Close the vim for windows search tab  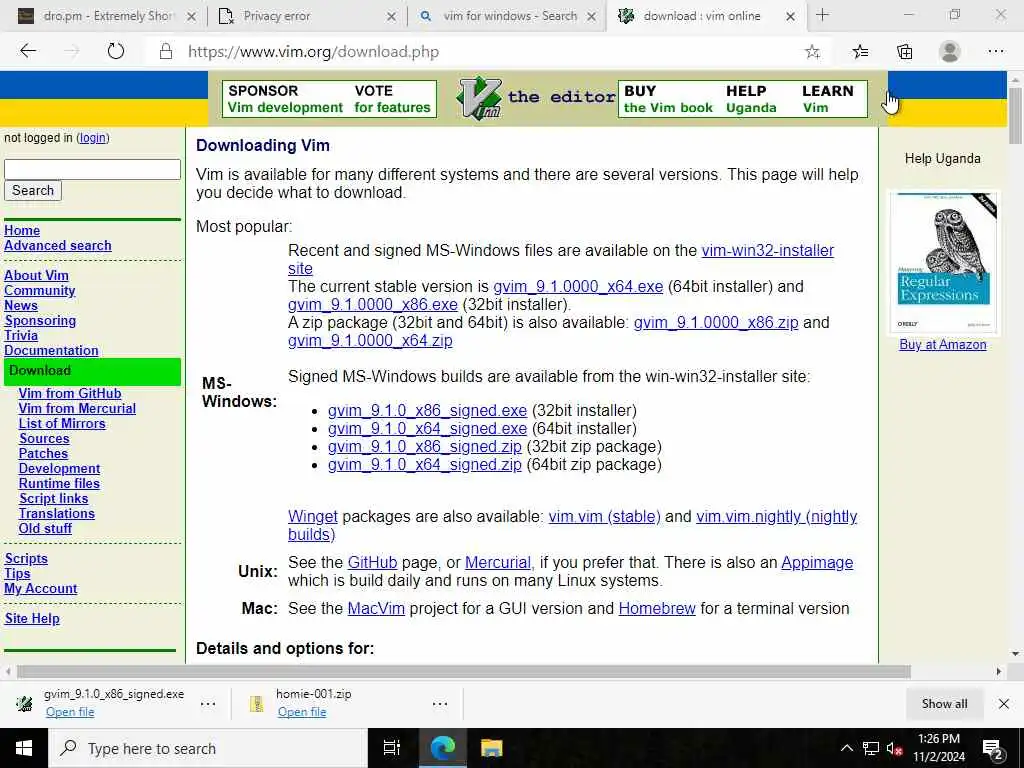[592, 17]
